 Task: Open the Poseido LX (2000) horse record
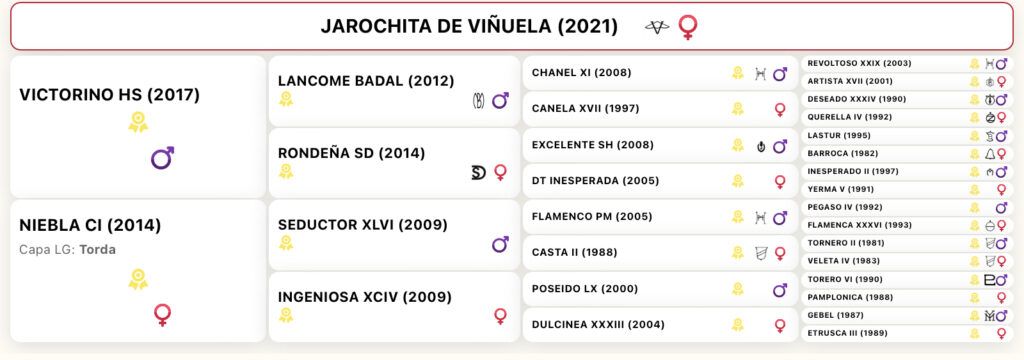(661, 289)
